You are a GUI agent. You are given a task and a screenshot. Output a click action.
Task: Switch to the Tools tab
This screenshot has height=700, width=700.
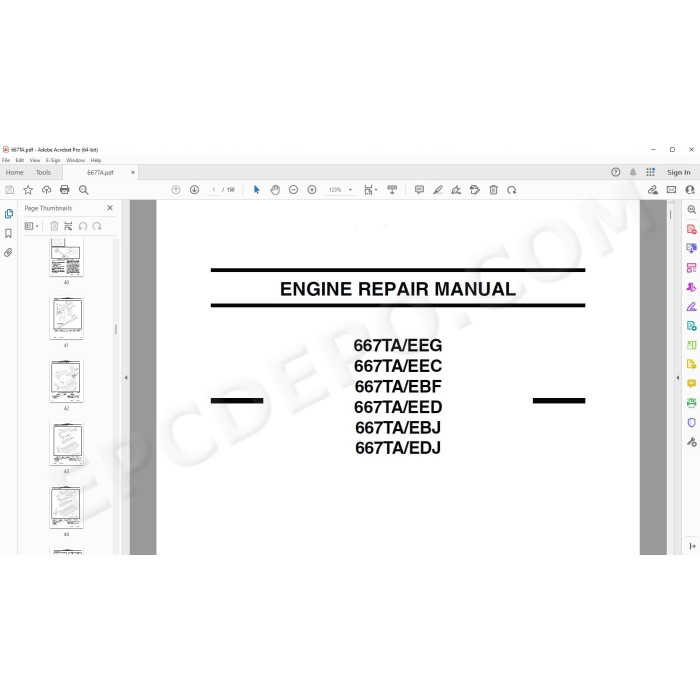(43, 172)
